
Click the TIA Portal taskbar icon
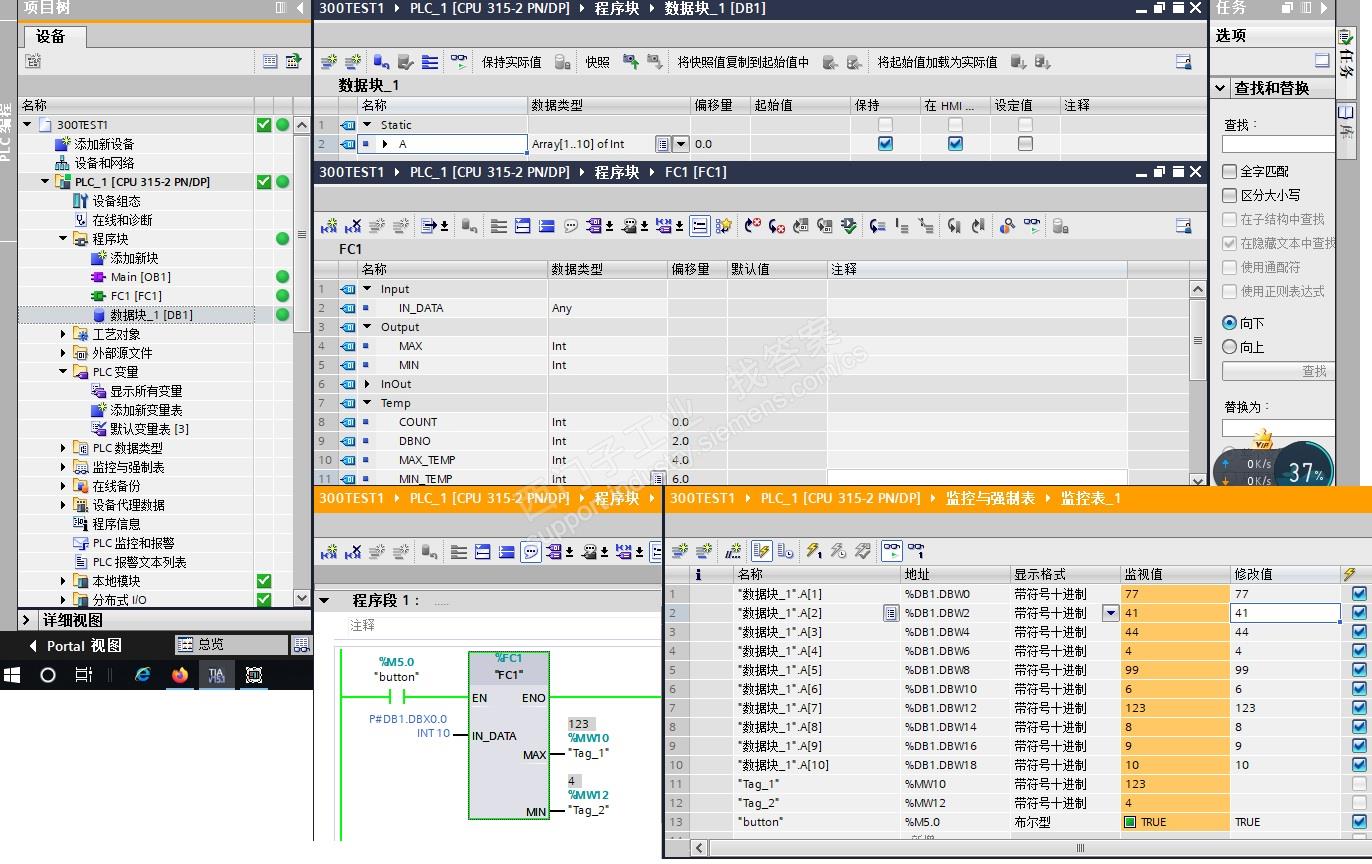click(216, 675)
